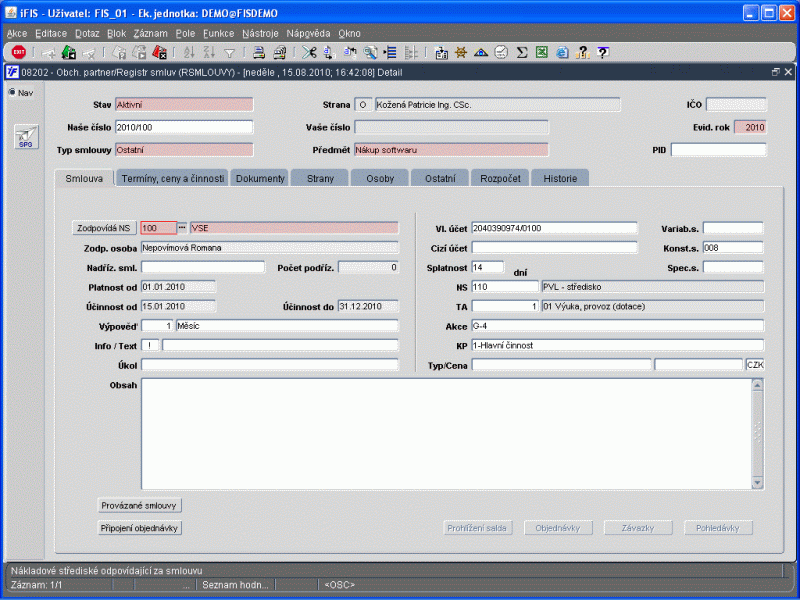The image size is (800, 600).
Task: Open the Záznam menu
Action: pos(150,33)
